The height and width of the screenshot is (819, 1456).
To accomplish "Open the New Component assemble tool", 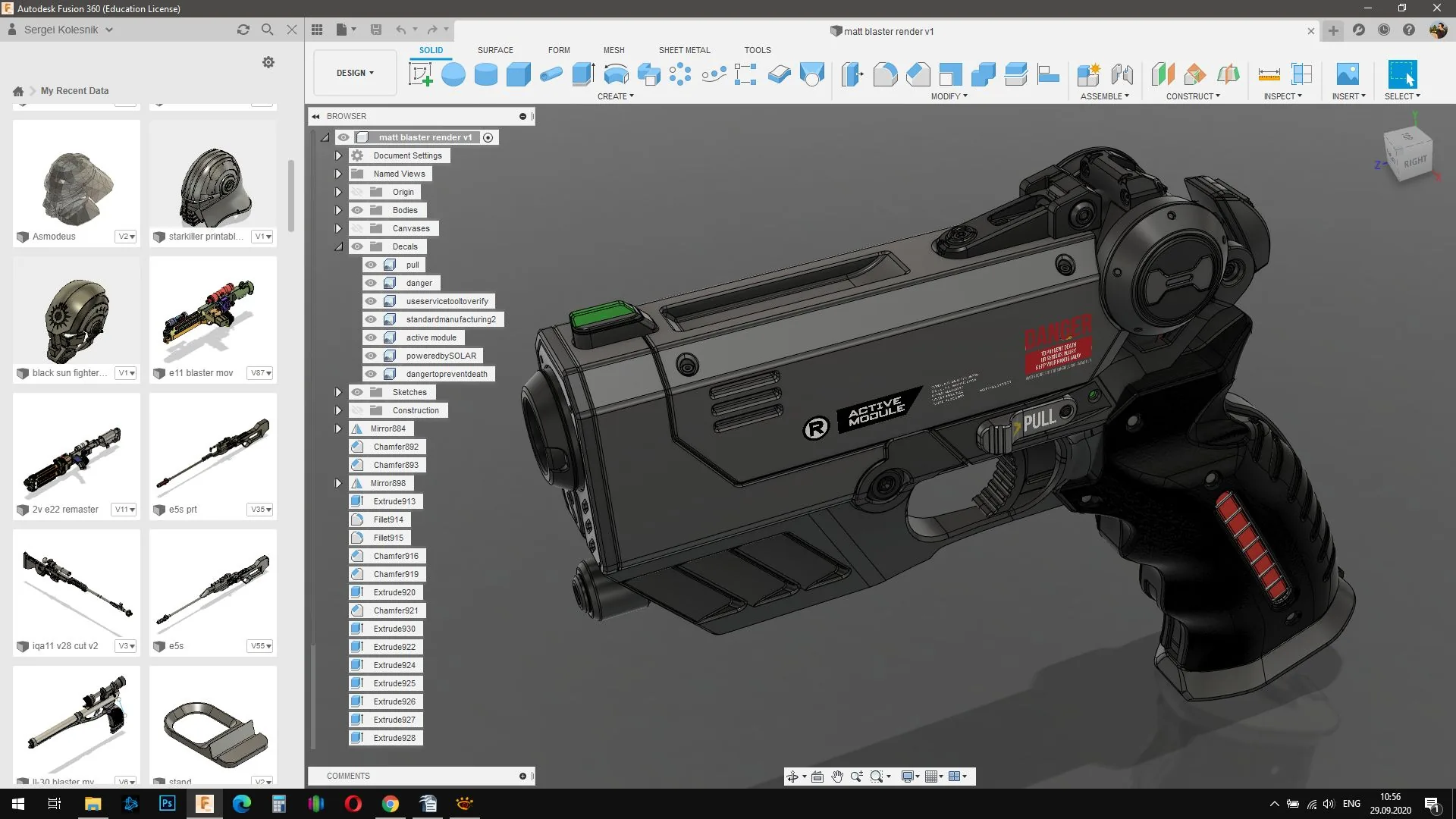I will tap(1089, 74).
